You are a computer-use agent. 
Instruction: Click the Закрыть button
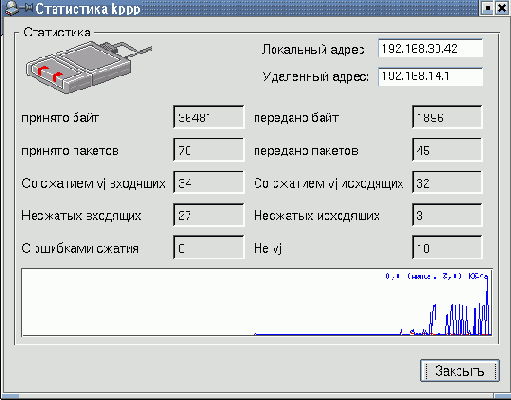pos(460,370)
